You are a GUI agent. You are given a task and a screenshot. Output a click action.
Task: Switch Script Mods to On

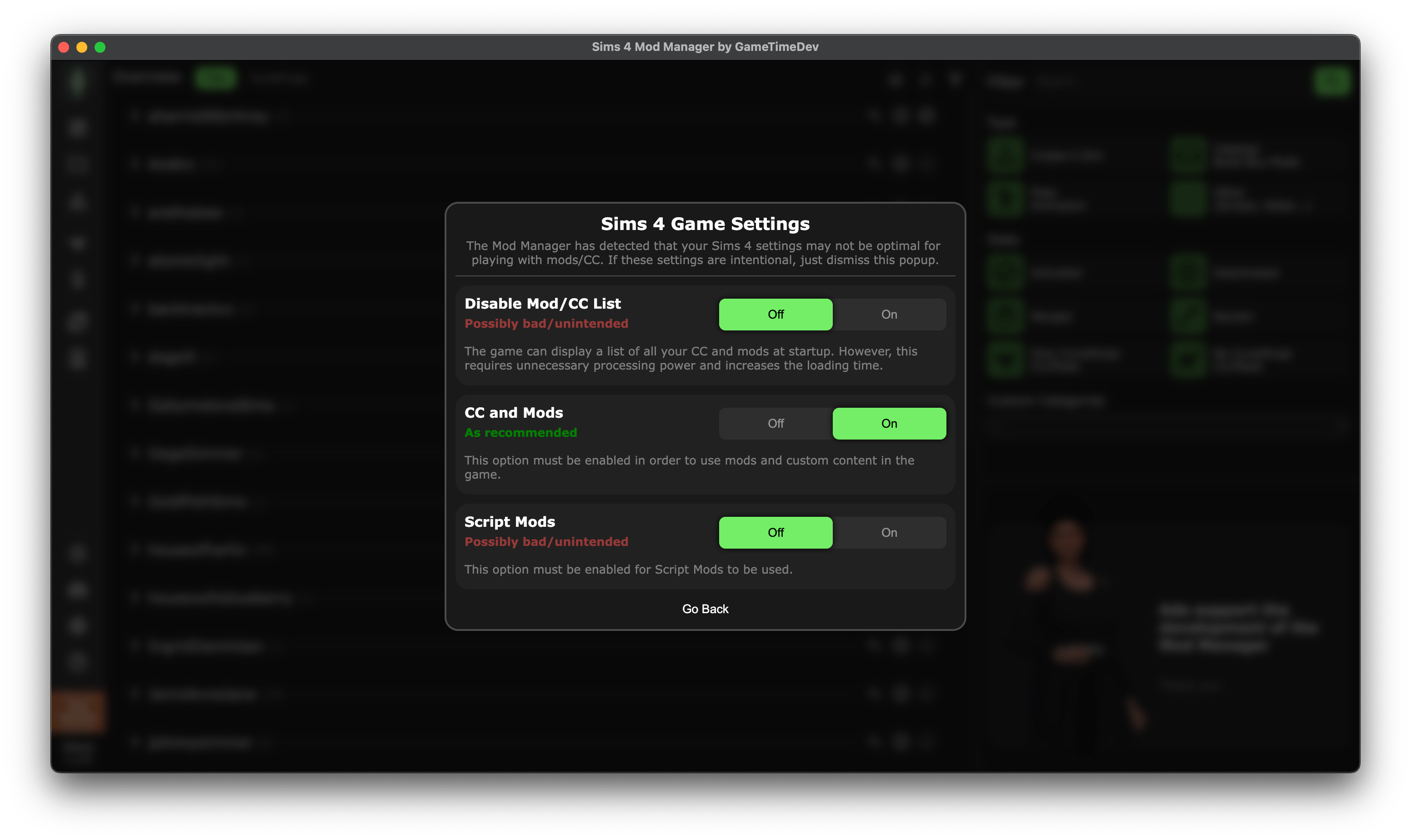889,533
